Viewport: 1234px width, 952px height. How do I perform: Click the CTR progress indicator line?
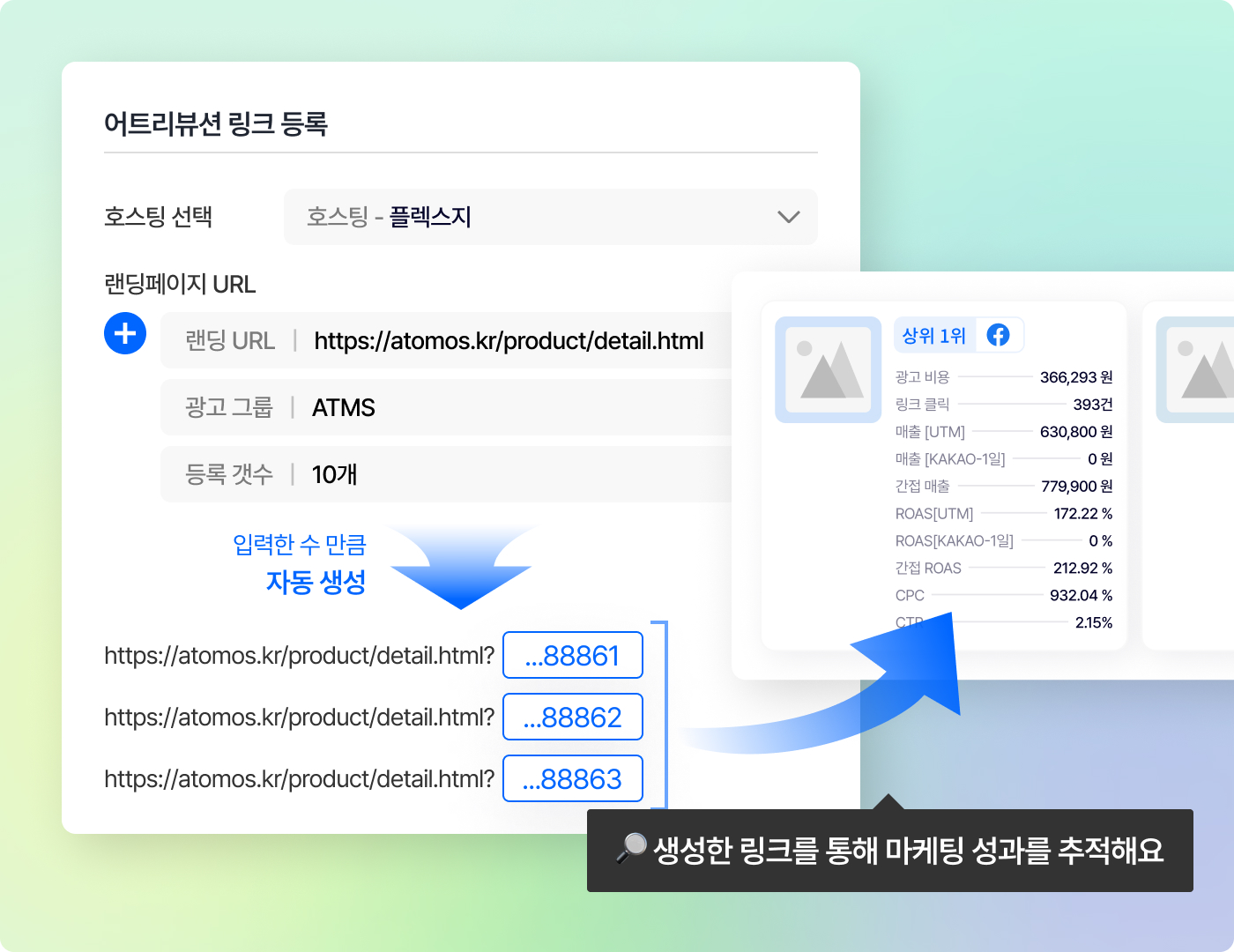coord(1014,622)
